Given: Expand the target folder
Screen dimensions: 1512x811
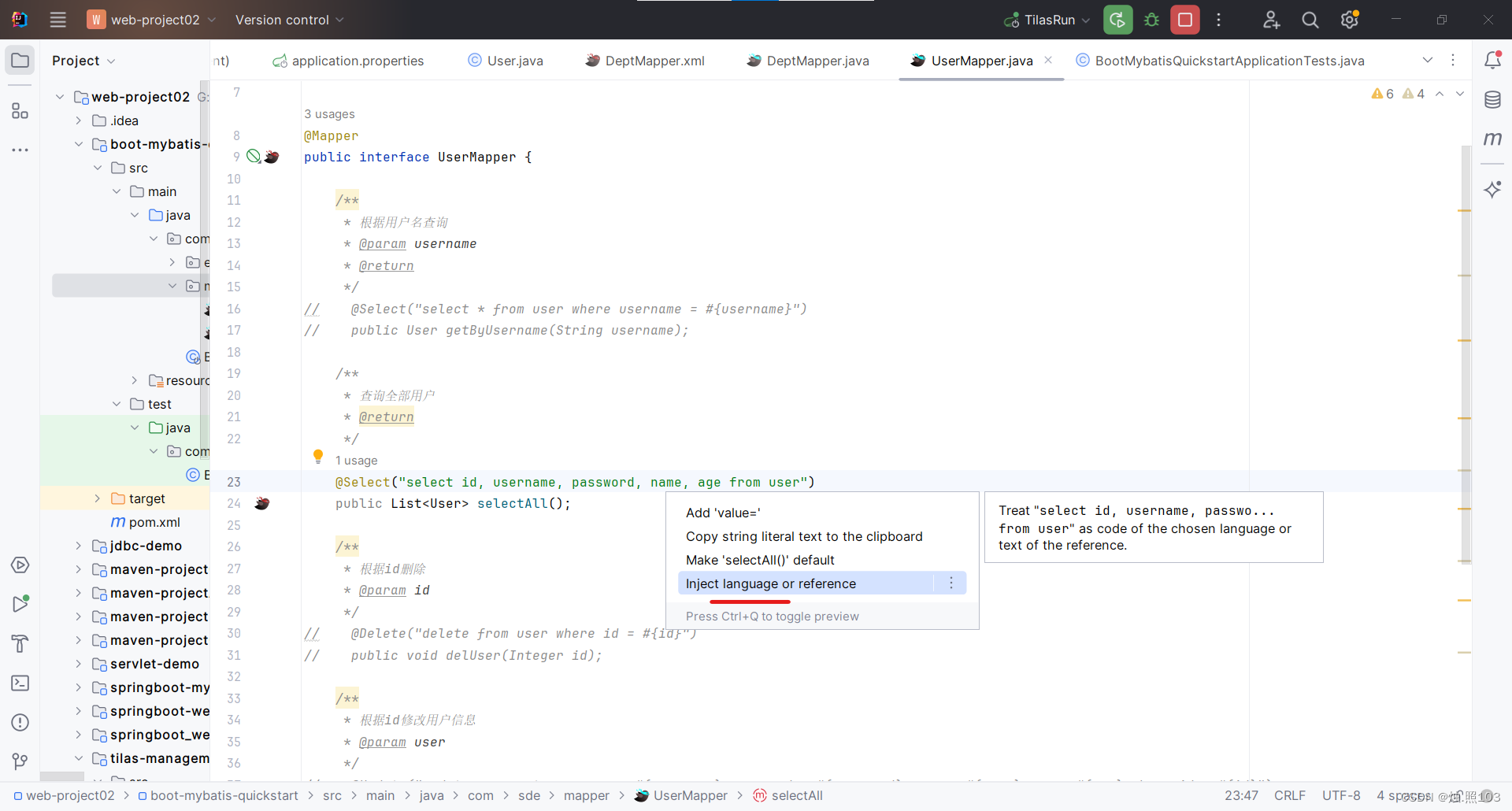Looking at the screenshot, I should pyautogui.click(x=98, y=498).
